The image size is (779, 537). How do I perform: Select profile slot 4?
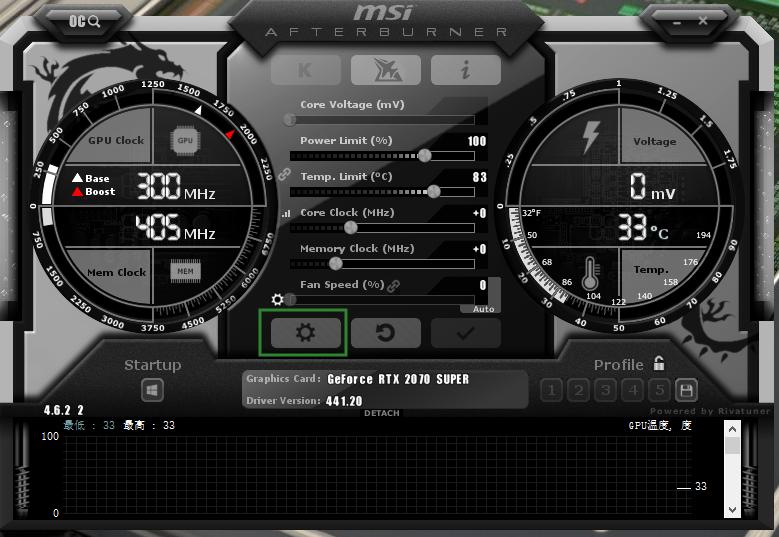(632, 390)
